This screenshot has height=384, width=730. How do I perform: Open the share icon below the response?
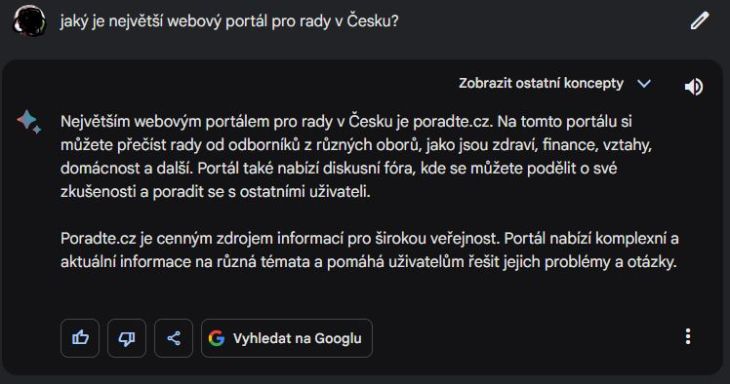click(x=174, y=338)
